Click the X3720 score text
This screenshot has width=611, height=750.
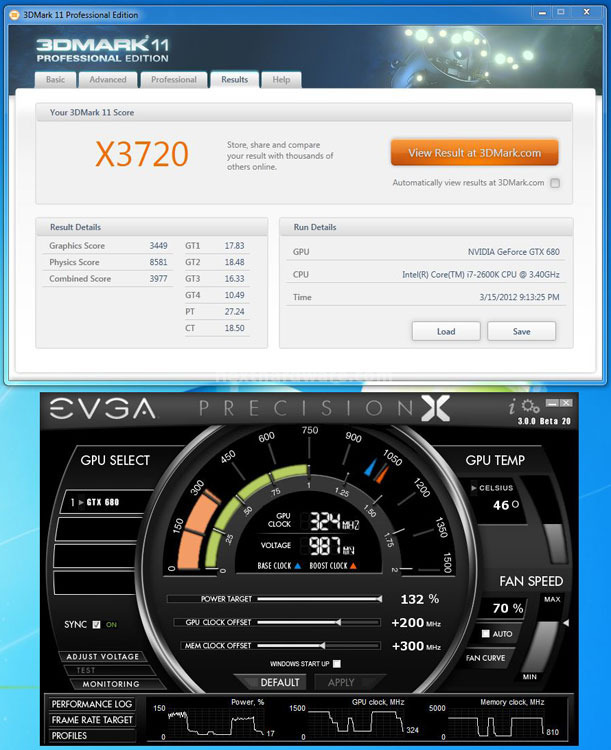coord(142,154)
